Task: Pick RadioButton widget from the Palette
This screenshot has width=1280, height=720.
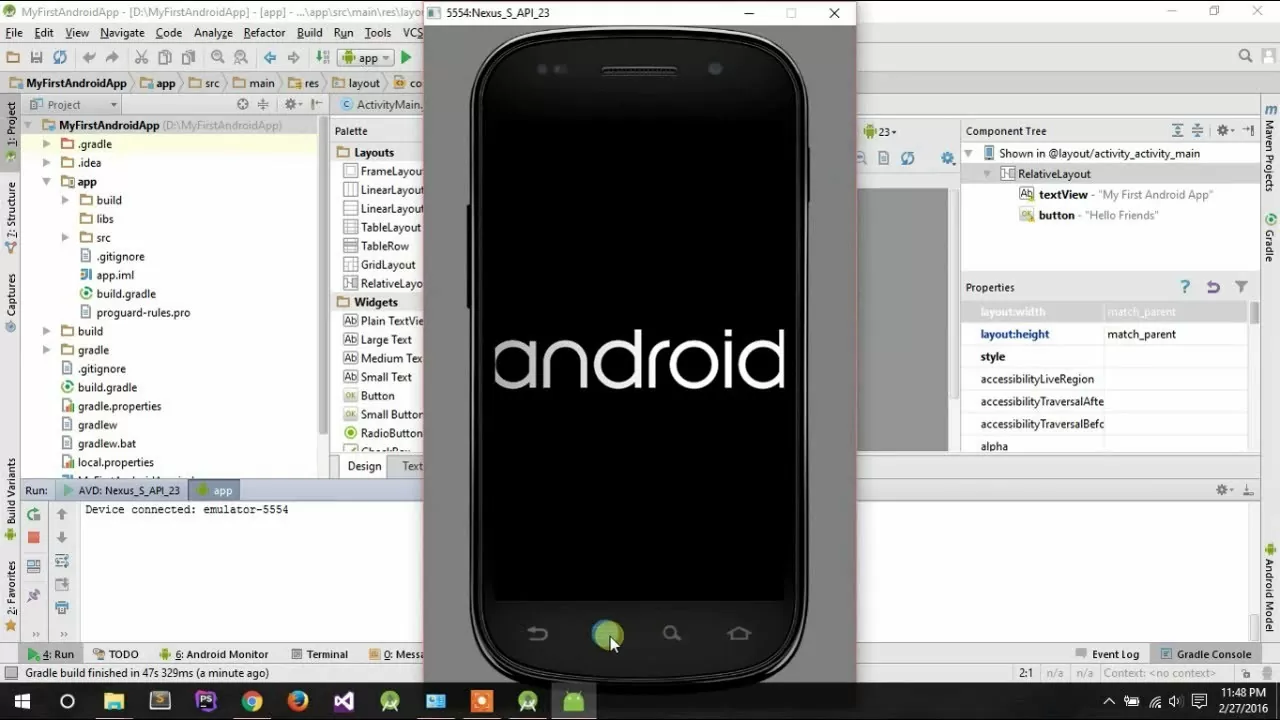Action: point(383,433)
